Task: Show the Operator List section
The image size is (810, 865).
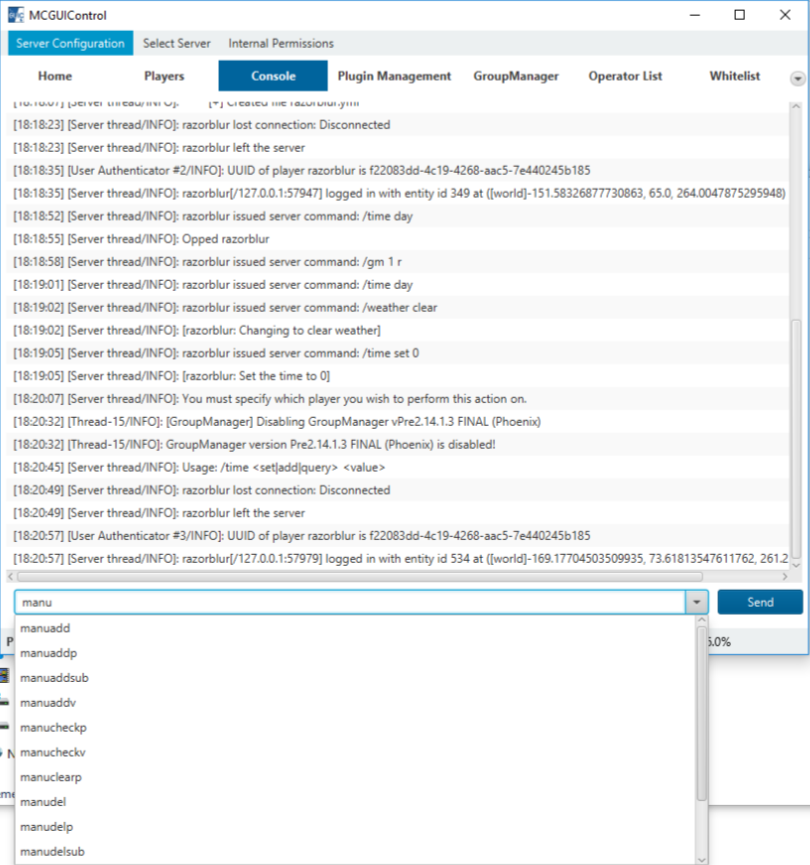Action: [x=625, y=76]
